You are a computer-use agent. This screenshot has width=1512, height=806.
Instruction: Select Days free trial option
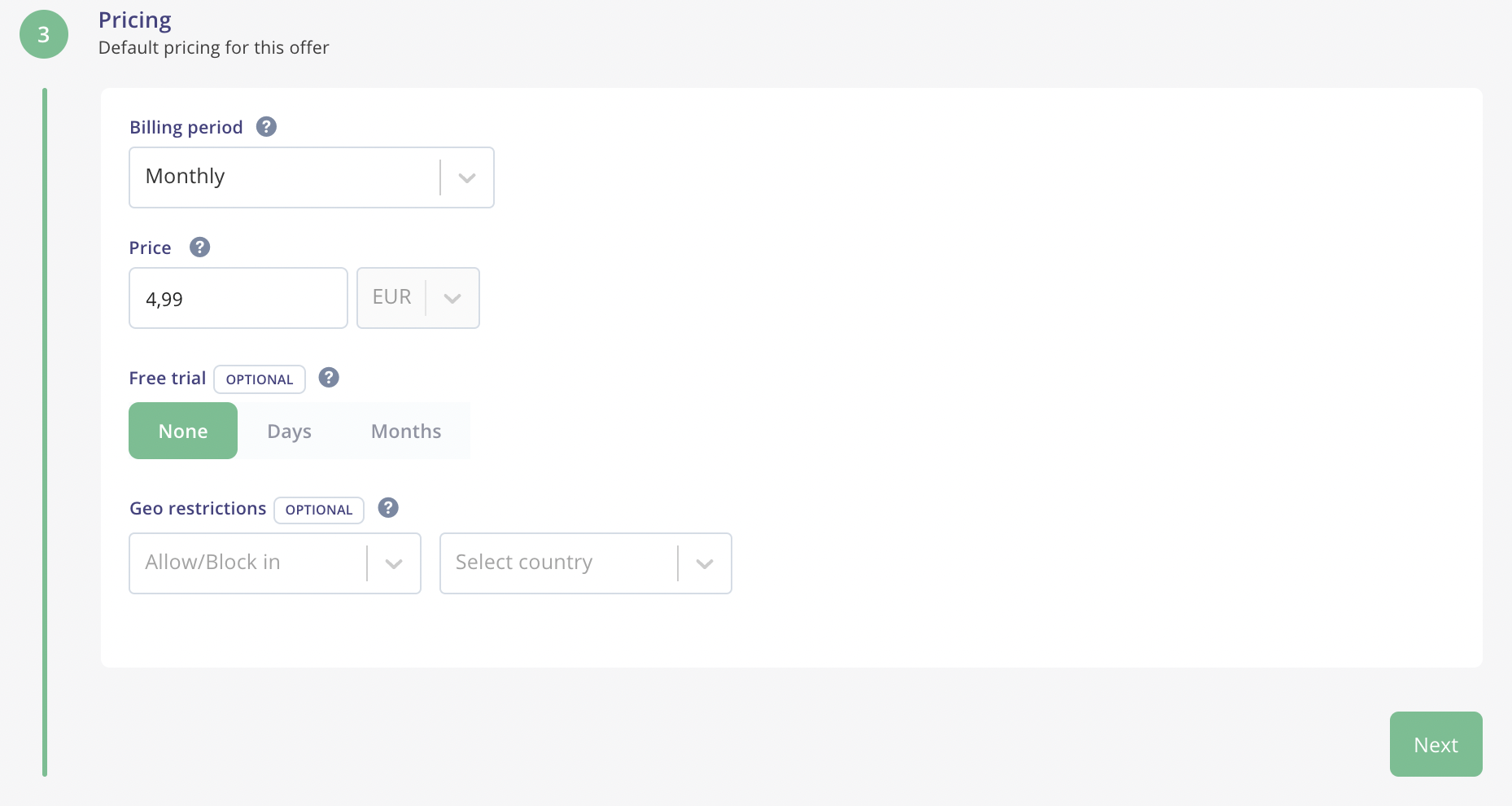pyautogui.click(x=289, y=431)
